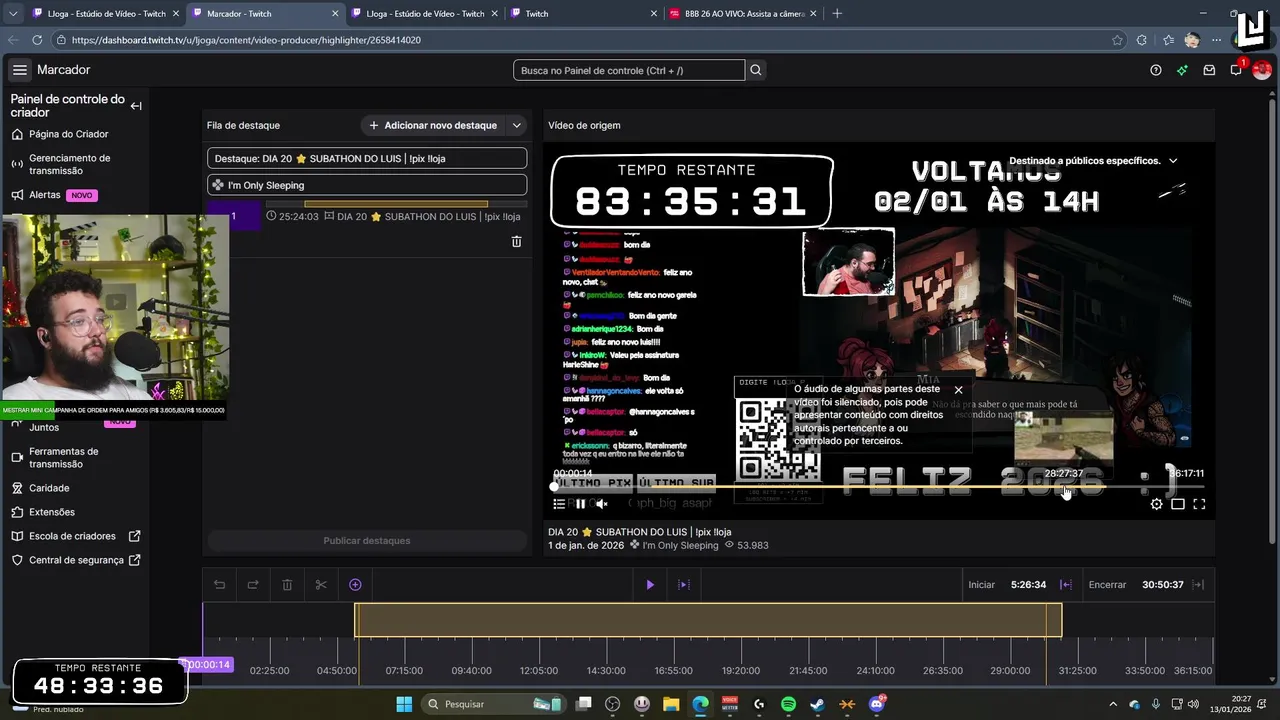The width and height of the screenshot is (1280, 720).
Task: Open Gerenciamento de transmissão in sidebar
Action: click(x=69, y=164)
